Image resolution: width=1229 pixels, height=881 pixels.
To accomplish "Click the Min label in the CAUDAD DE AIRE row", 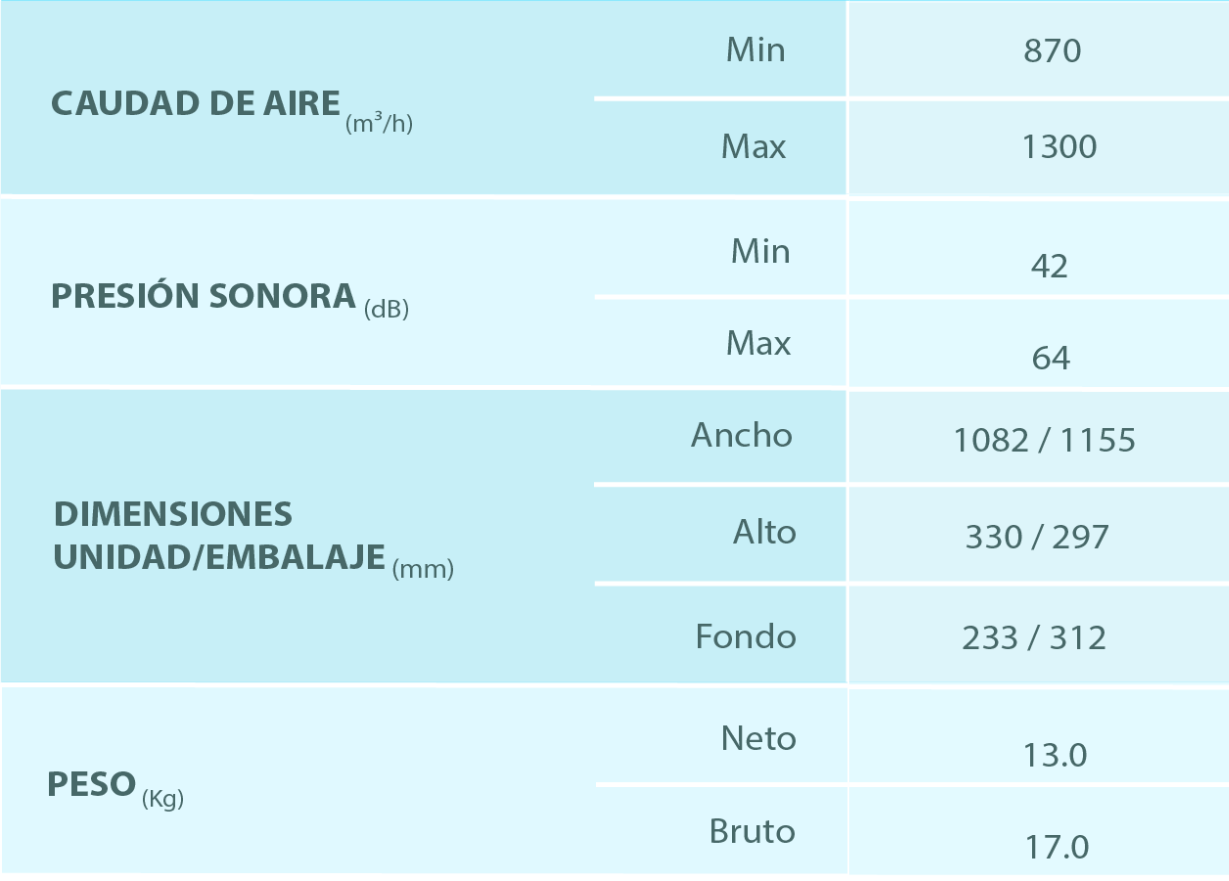I will click(755, 50).
